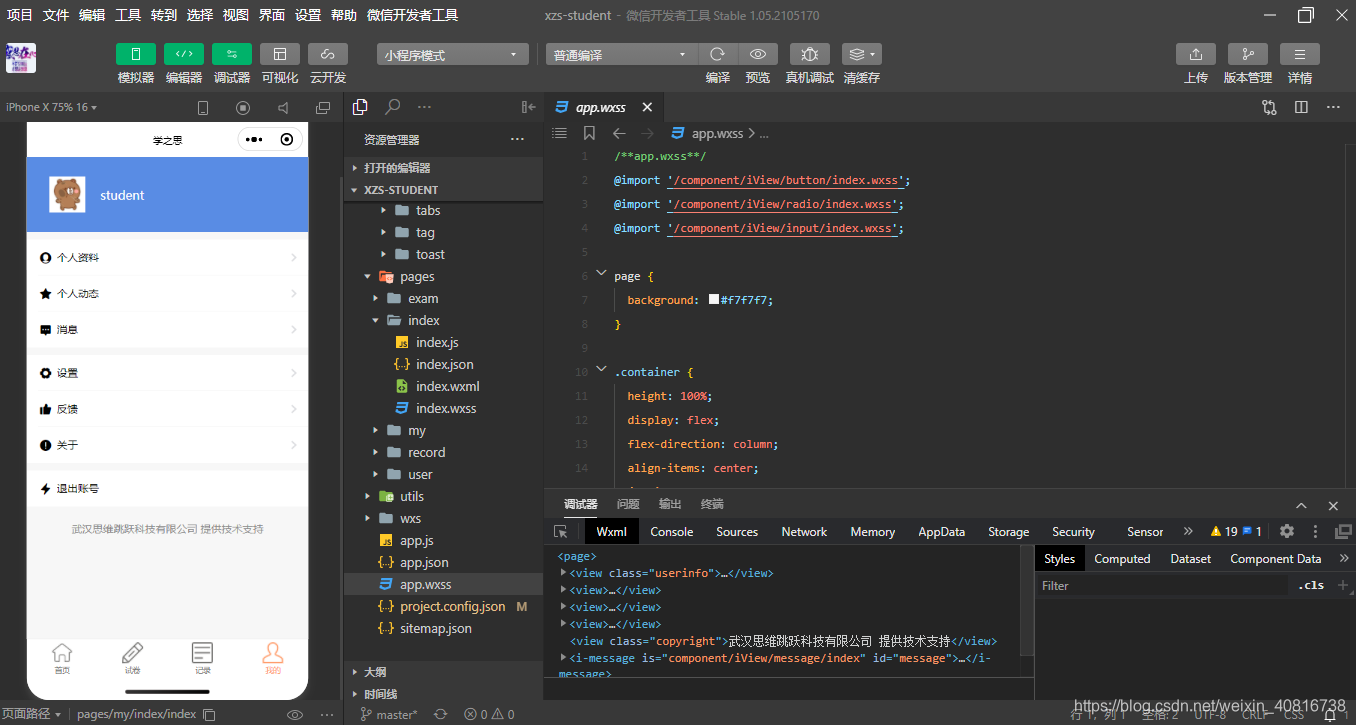This screenshot has width=1356, height=725.
Task: Toggle the editor (编辑器) panel button
Action: coord(184,54)
